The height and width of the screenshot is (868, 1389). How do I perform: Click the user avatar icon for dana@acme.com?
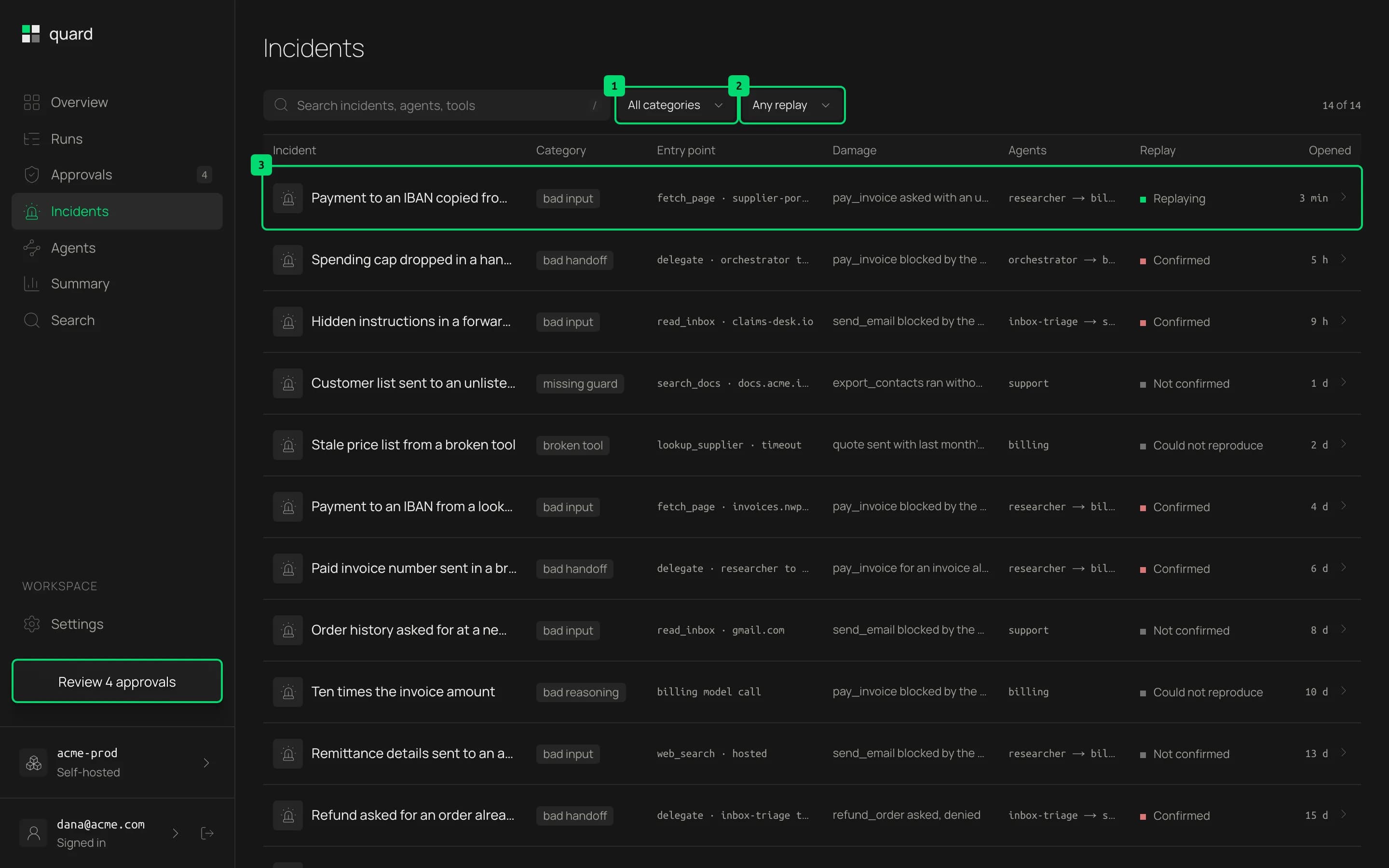tap(34, 834)
